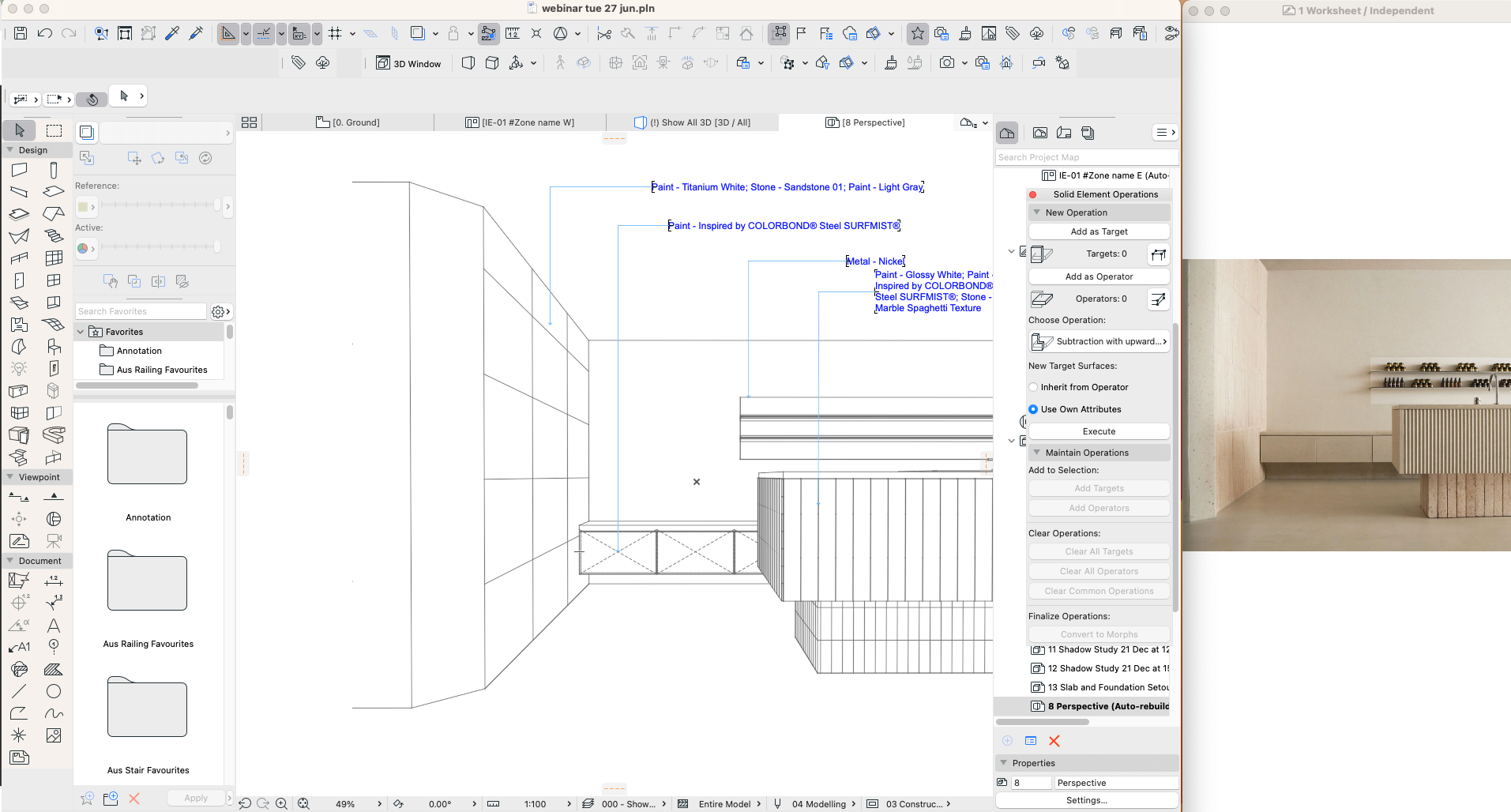
Task: Click the Execute button
Action: pyautogui.click(x=1099, y=431)
